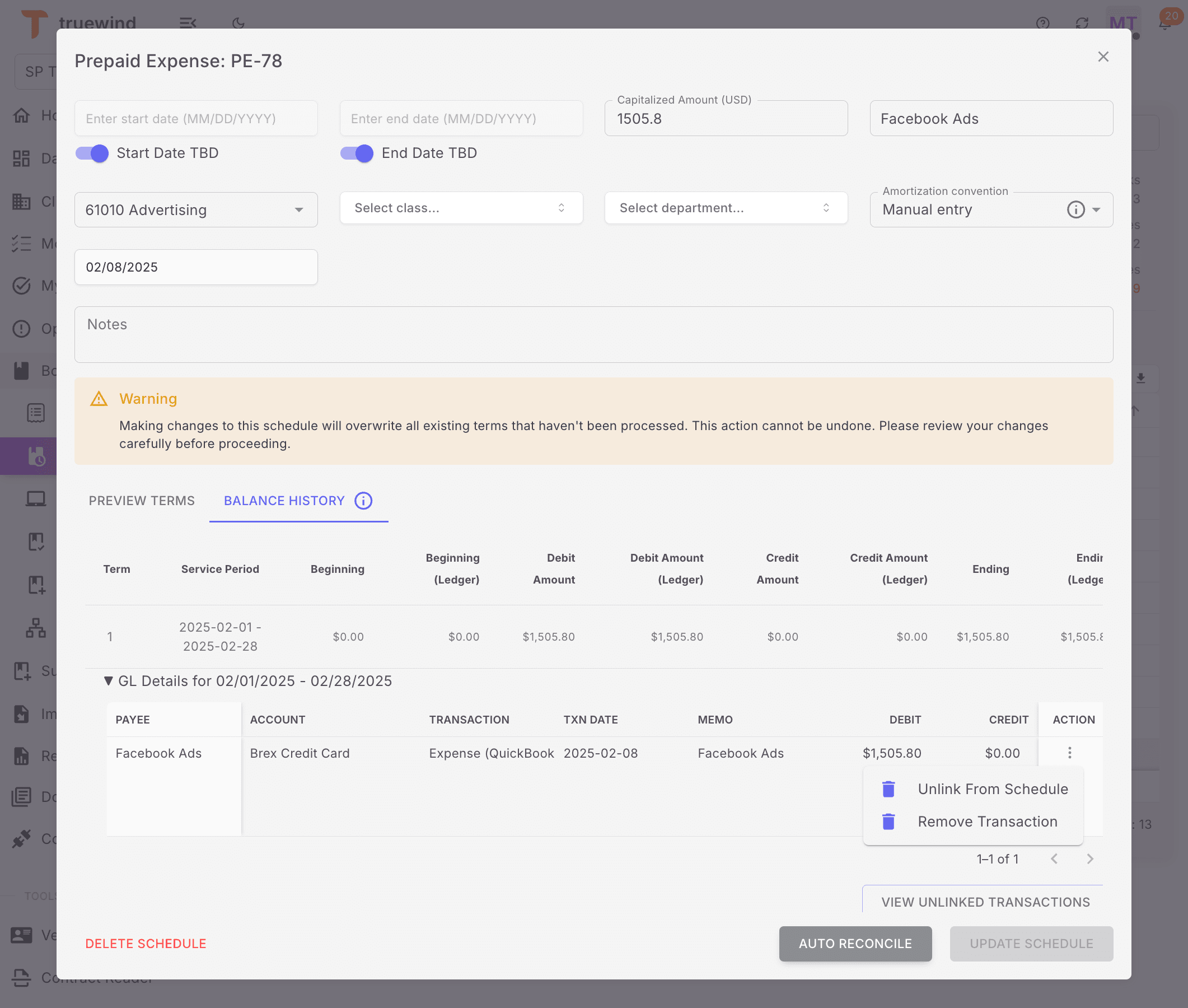Click the info icon beside Balance History
The height and width of the screenshot is (1008, 1188).
pos(364,501)
